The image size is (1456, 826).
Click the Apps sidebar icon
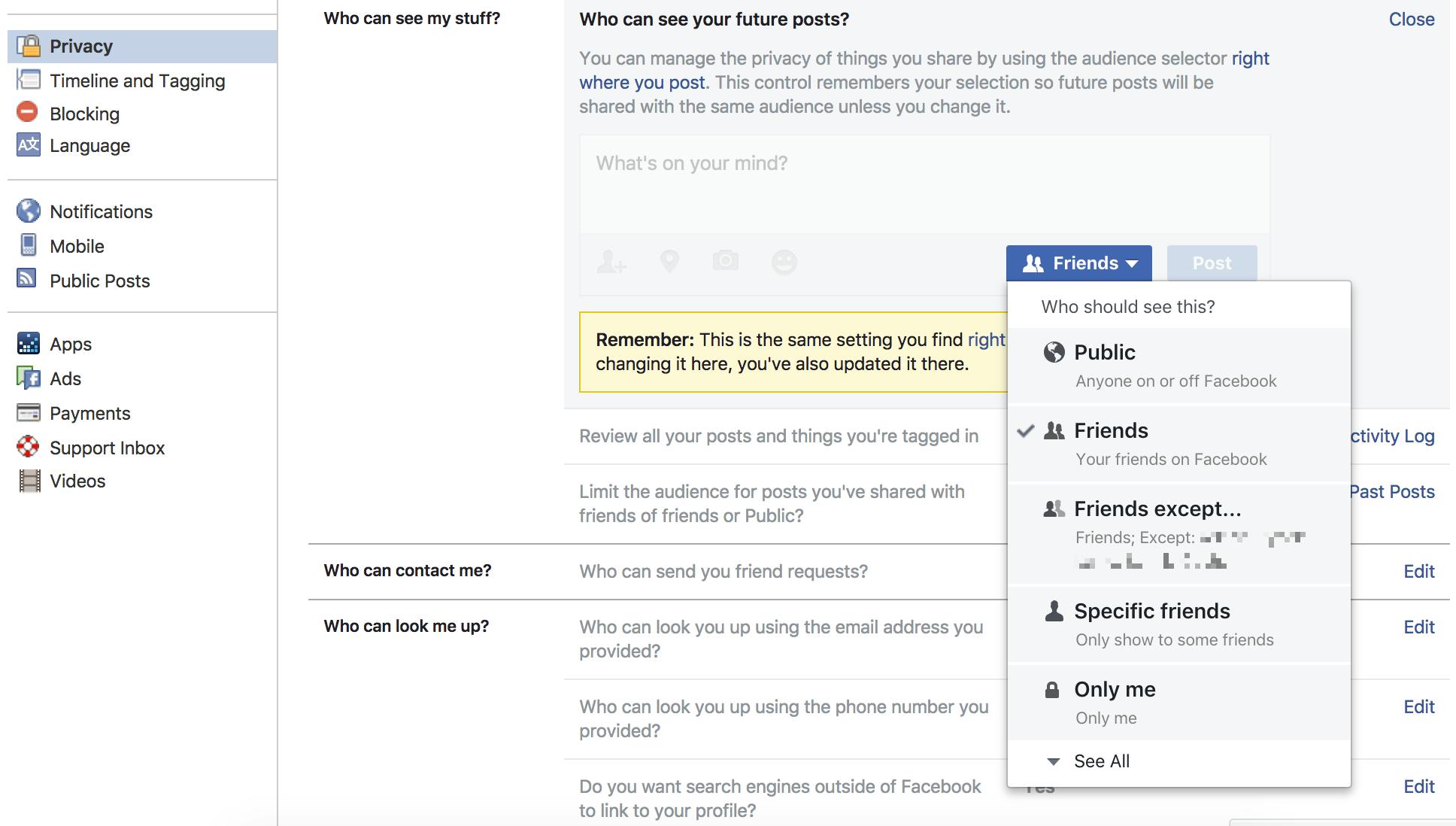tap(28, 344)
